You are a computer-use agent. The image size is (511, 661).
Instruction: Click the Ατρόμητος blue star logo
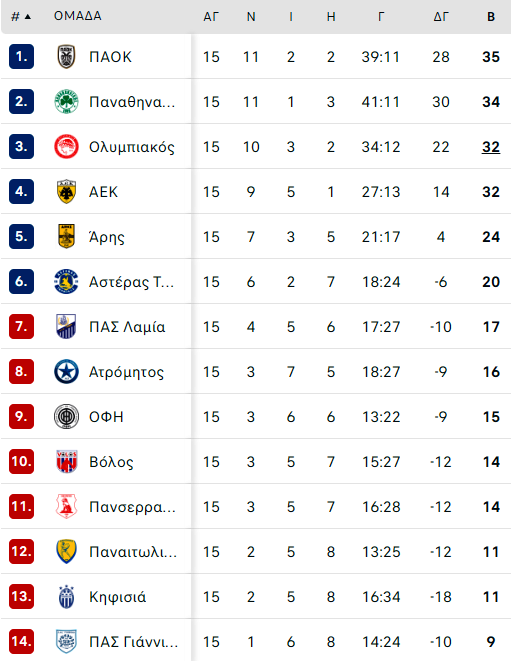tap(66, 372)
